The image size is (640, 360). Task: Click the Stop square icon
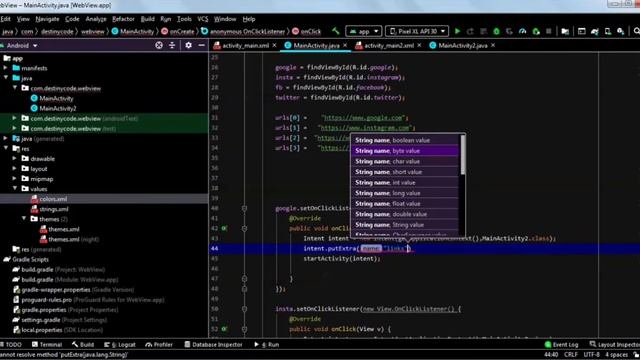pos(549,31)
